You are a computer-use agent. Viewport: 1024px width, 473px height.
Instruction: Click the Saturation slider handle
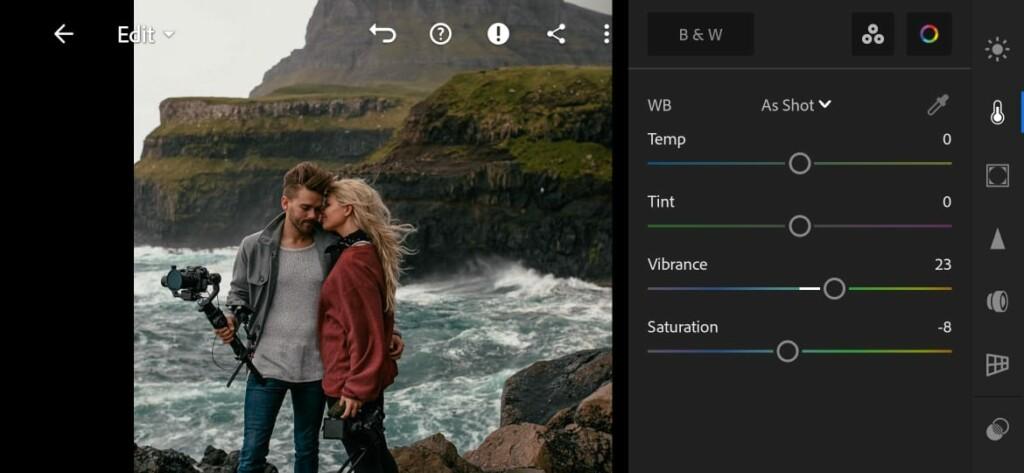pyautogui.click(x=788, y=351)
